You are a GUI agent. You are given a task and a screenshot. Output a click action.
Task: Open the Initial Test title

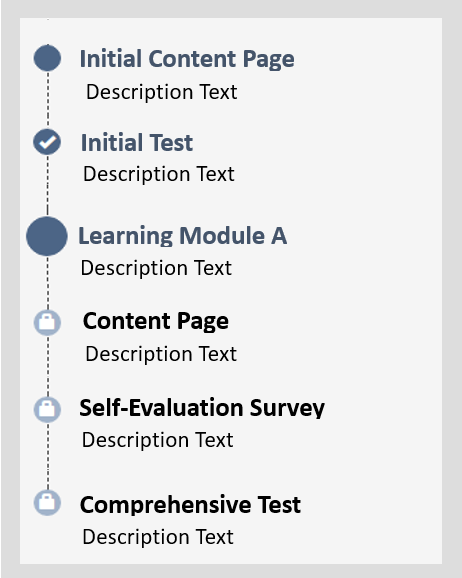coord(137,143)
